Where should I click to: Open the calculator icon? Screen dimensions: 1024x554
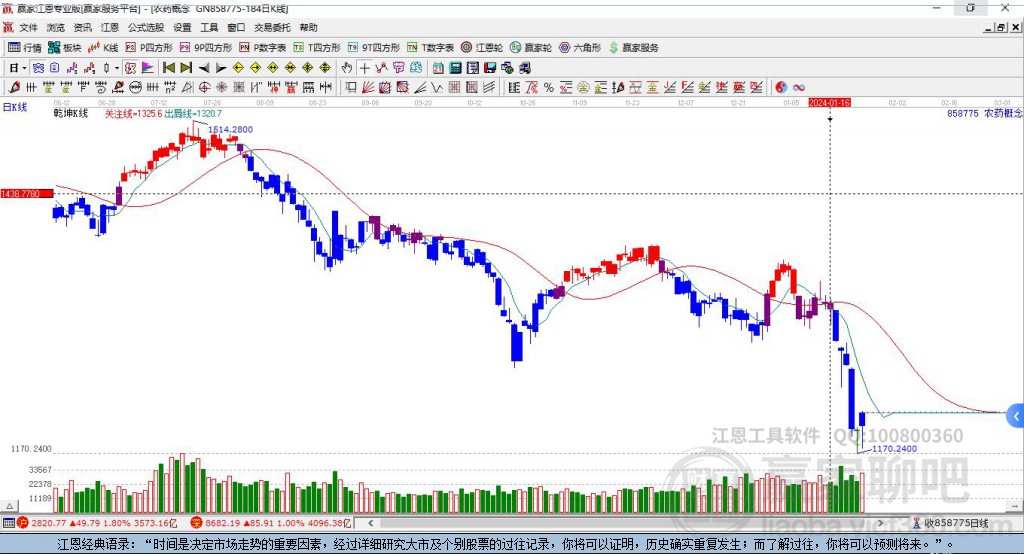pos(456,68)
